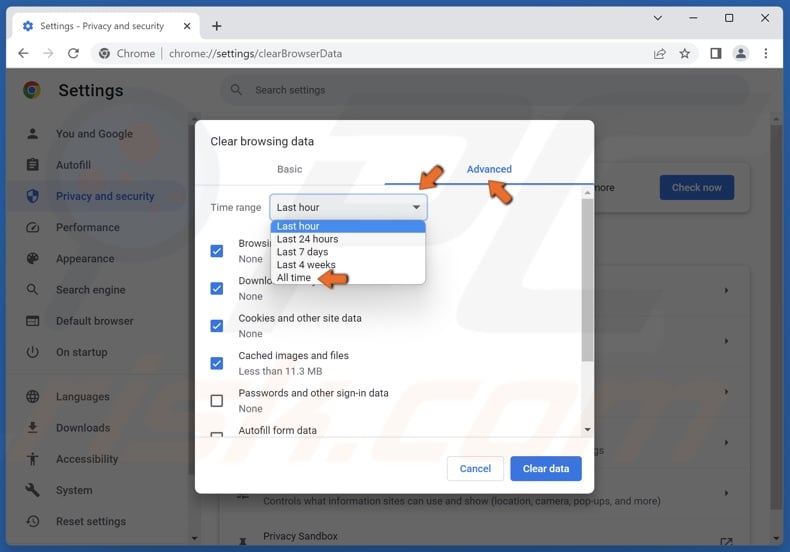Open Settings - Privacy and security browser tab
Viewport: 790px width, 552px height.
[x=105, y=26]
